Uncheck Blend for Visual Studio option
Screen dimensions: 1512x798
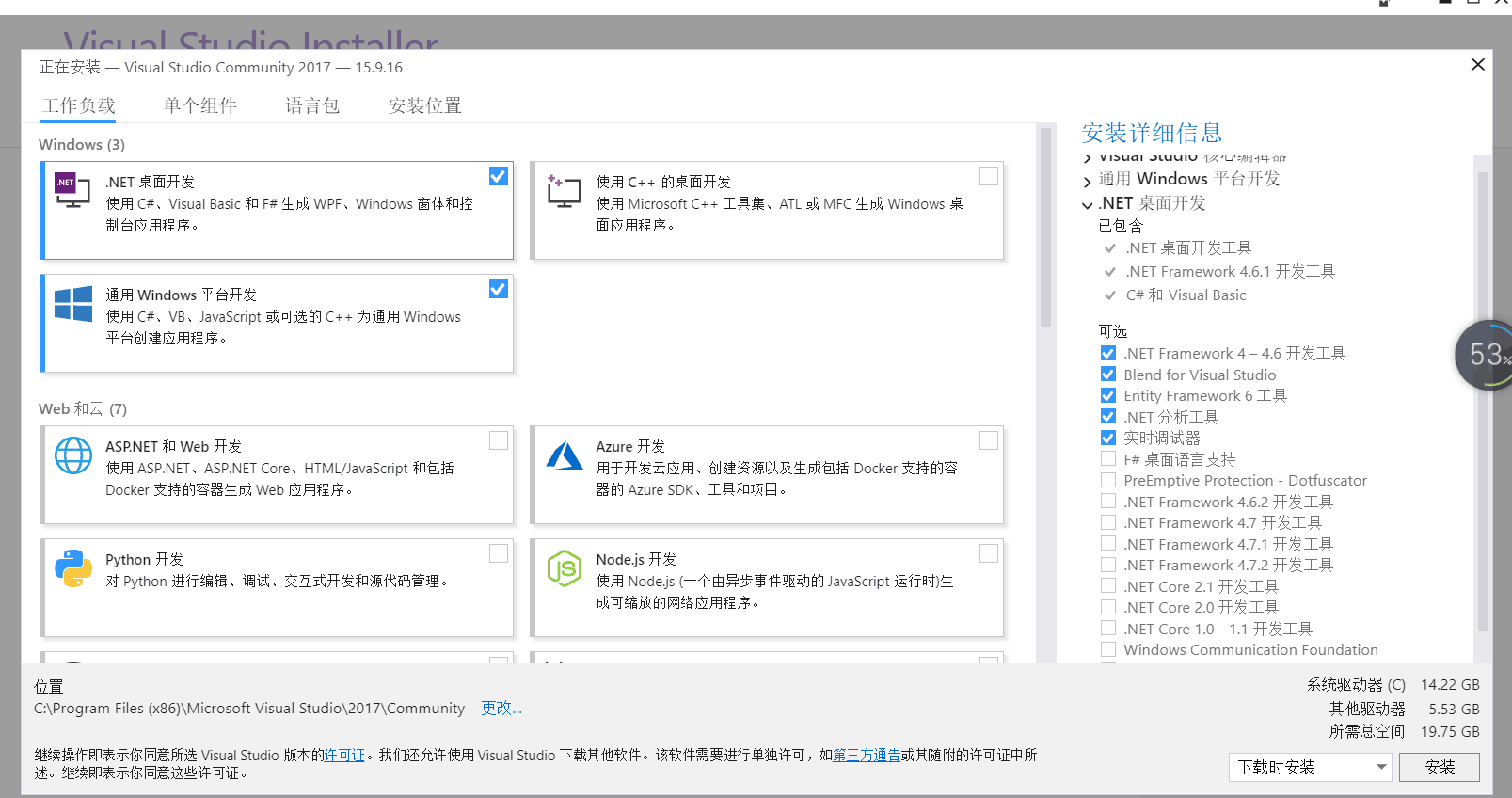pos(1108,375)
